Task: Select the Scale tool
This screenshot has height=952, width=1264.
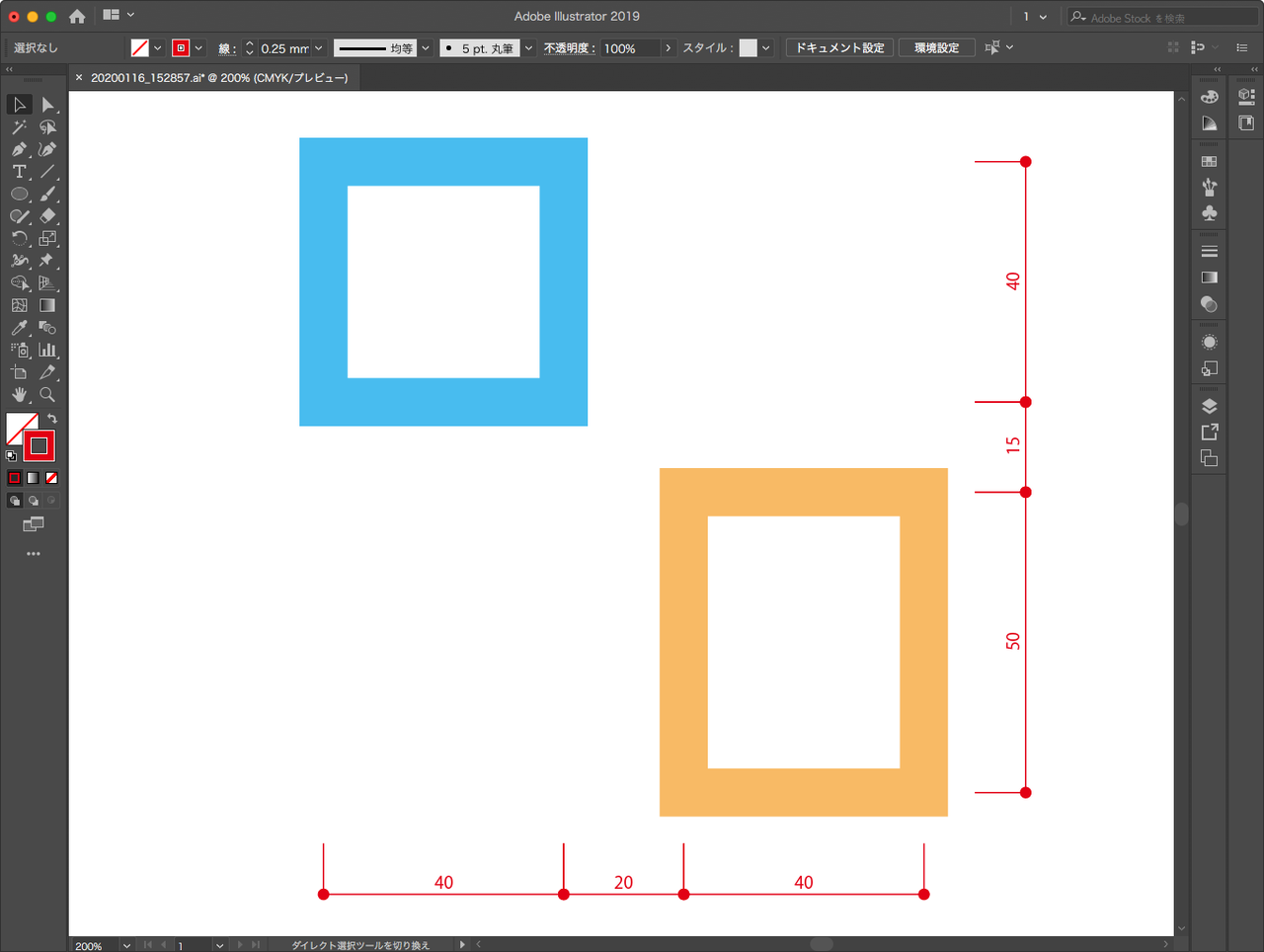Action: pyautogui.click(x=47, y=239)
